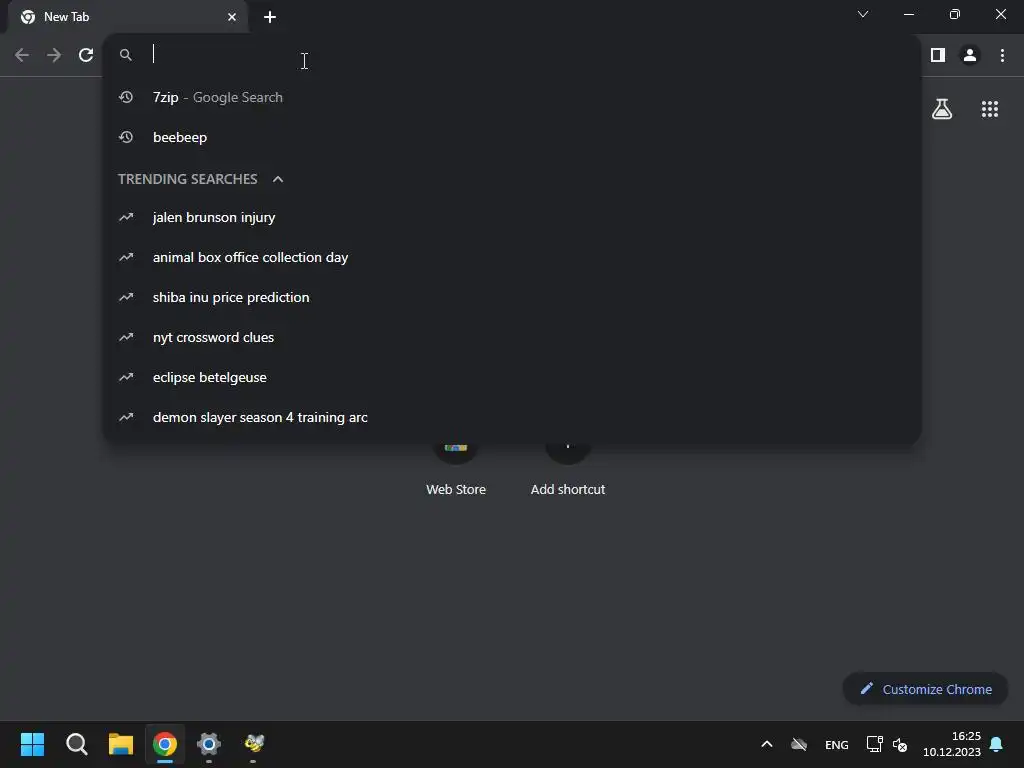Open the Google apps grid
Screen dimensions: 1024x768
tap(989, 109)
